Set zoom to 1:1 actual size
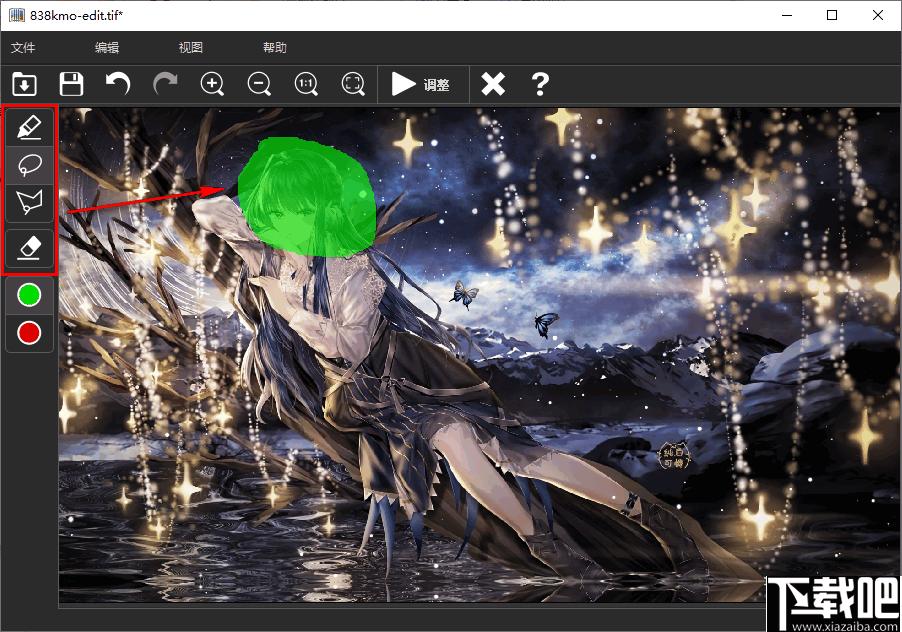Screen dimensions: 902x632 click(306, 84)
